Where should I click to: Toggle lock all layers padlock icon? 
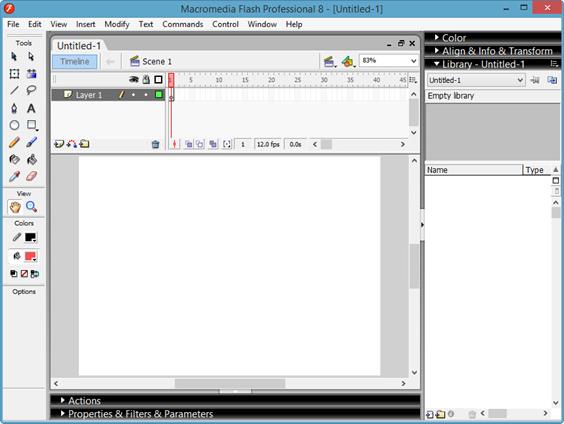click(146, 79)
